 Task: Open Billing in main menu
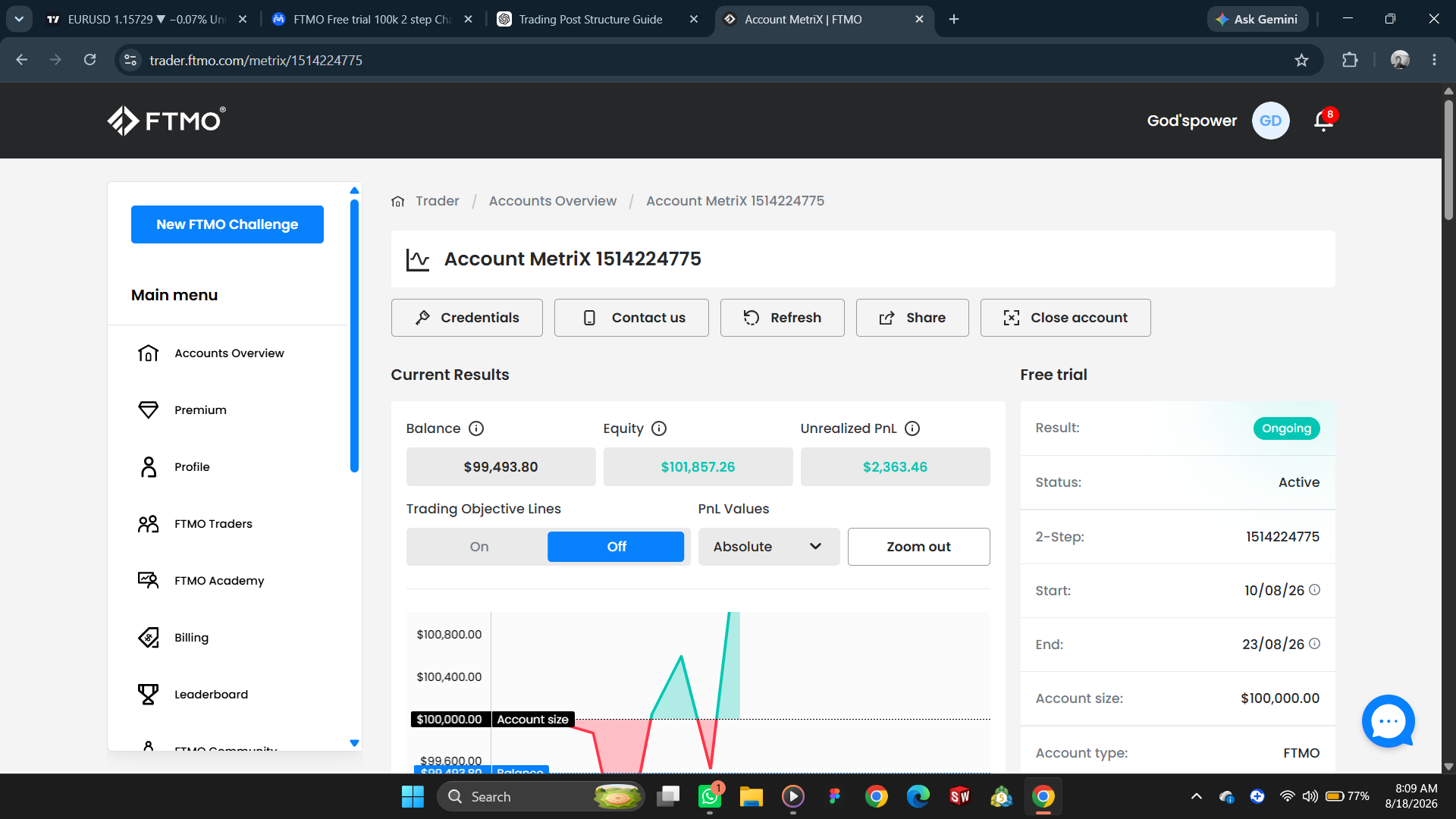point(191,638)
